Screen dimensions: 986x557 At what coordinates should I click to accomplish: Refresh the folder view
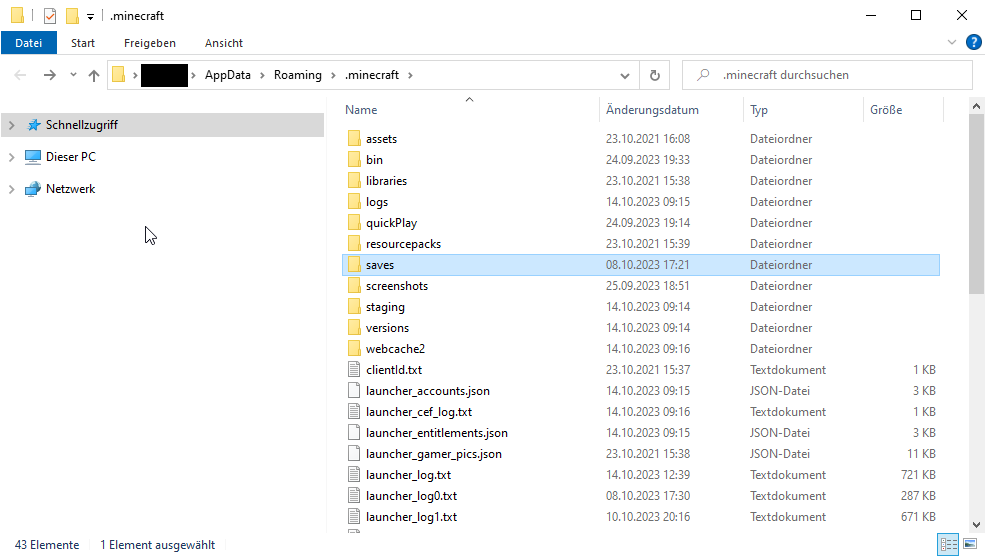(655, 75)
